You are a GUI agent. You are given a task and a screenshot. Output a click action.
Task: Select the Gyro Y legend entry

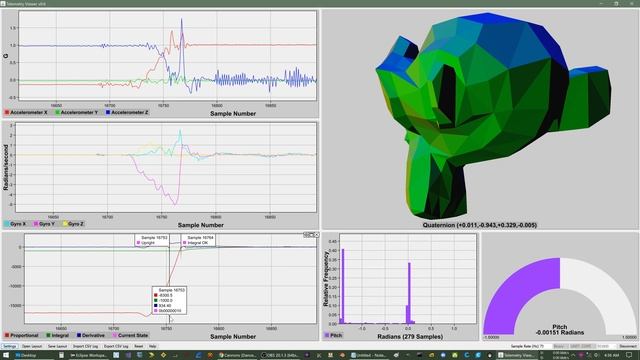tap(44, 224)
